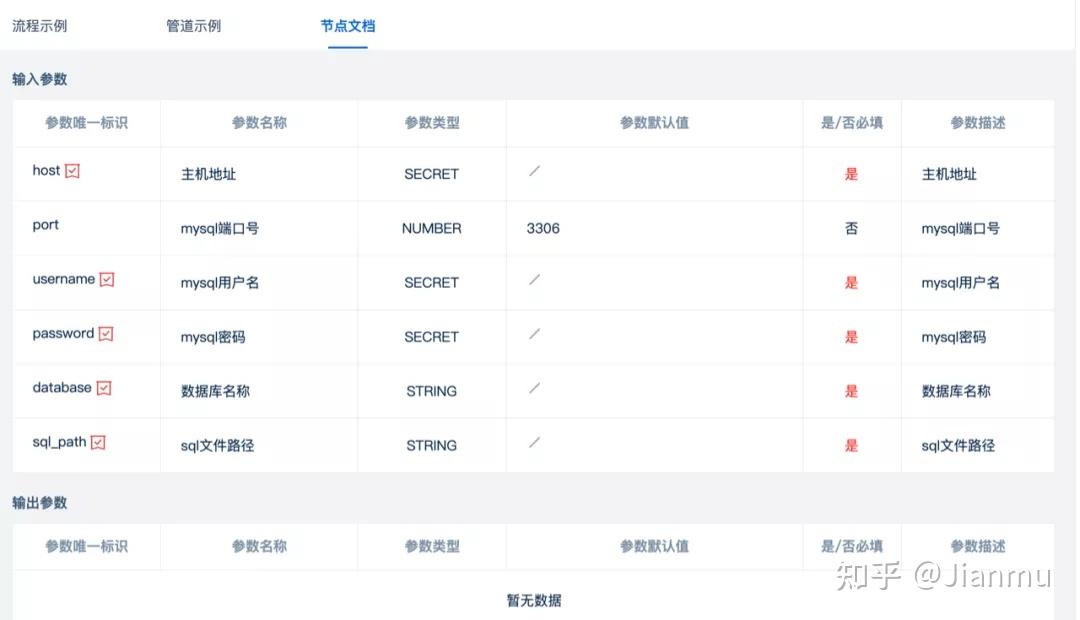Click the password parameter identifier

[63, 333]
